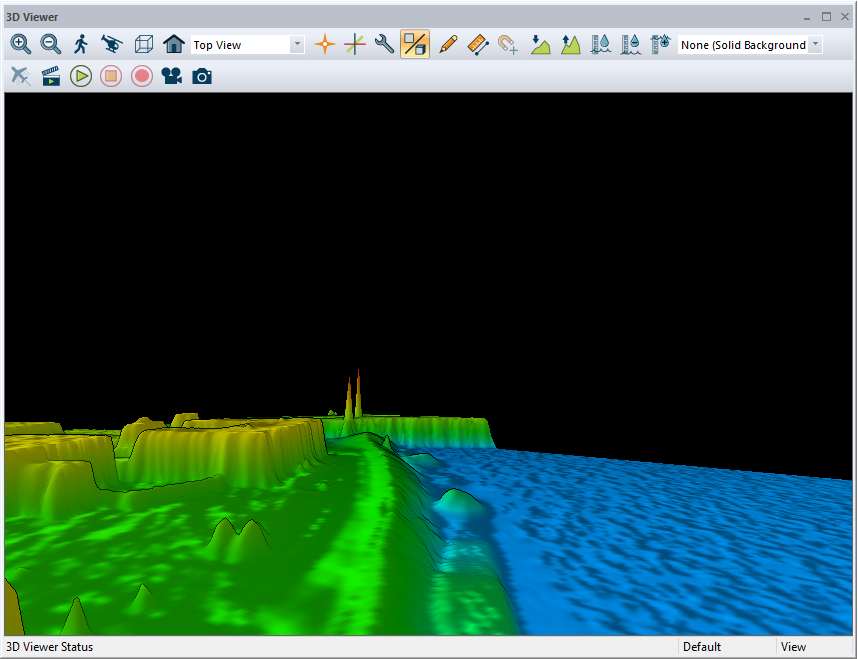The image size is (858, 659).
Task: Stop playback with the square stop button
Action: 111,76
